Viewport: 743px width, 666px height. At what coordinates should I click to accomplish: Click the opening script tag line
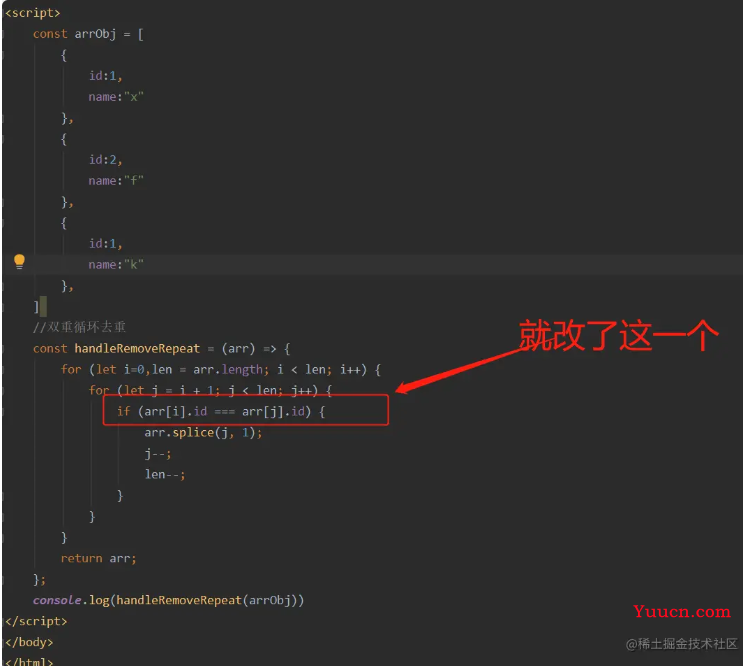33,13
